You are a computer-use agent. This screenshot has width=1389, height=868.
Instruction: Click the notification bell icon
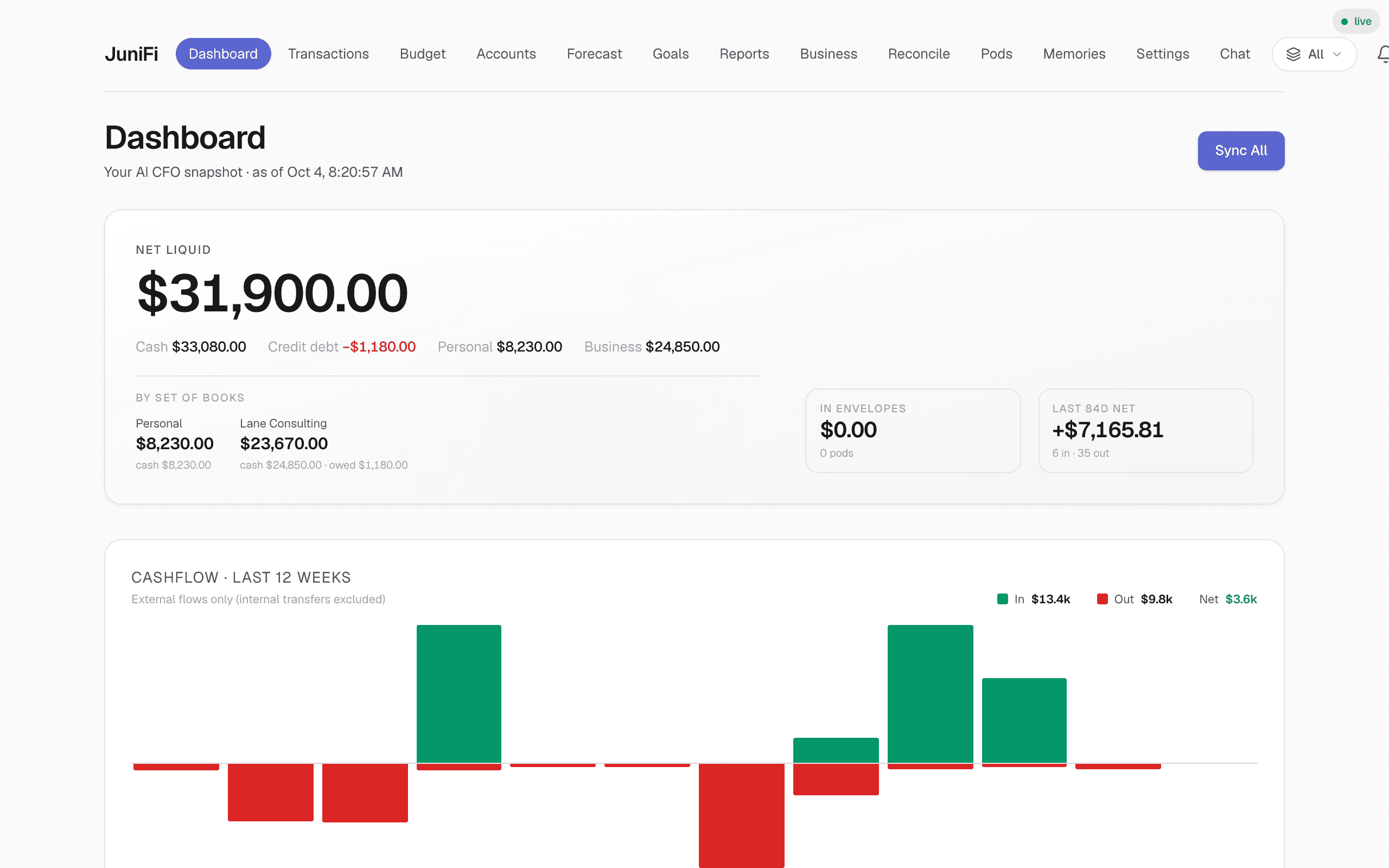pos(1383,54)
